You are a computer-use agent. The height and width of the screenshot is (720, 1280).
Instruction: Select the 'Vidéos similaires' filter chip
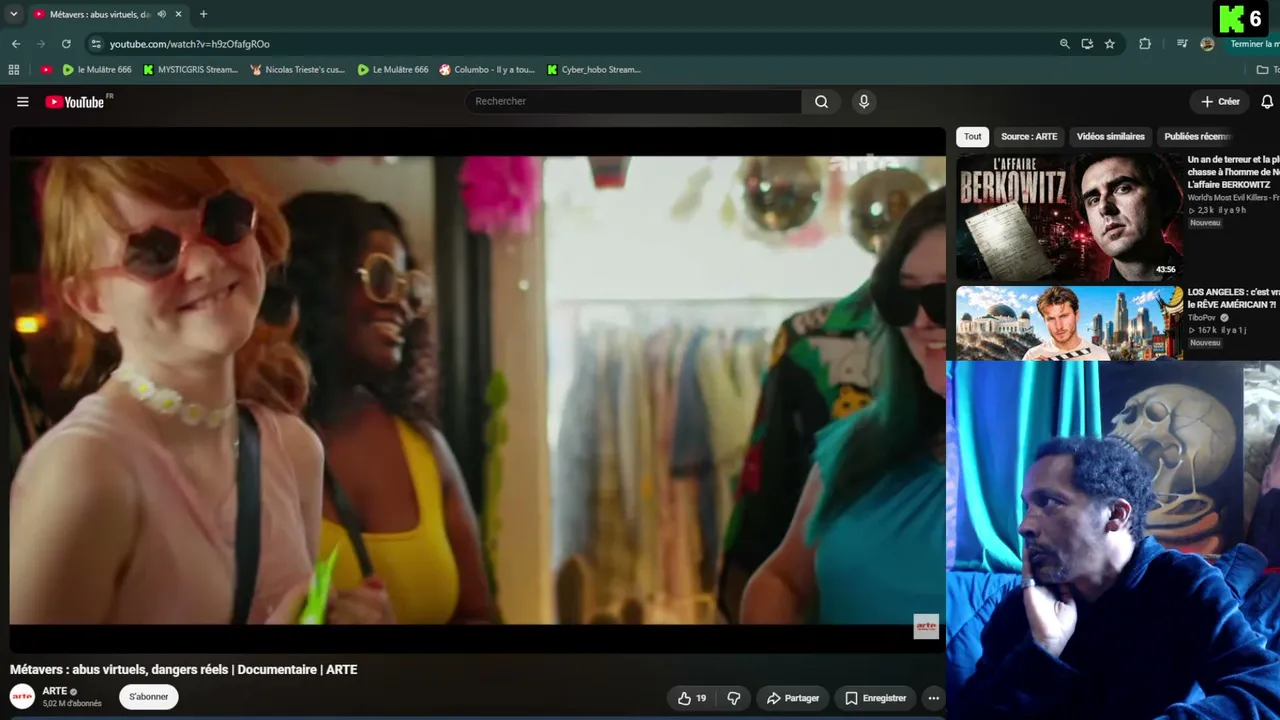(1111, 137)
